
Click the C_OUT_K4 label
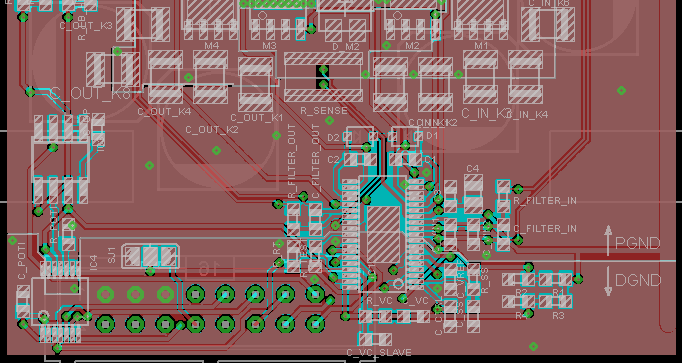[x=164, y=111]
